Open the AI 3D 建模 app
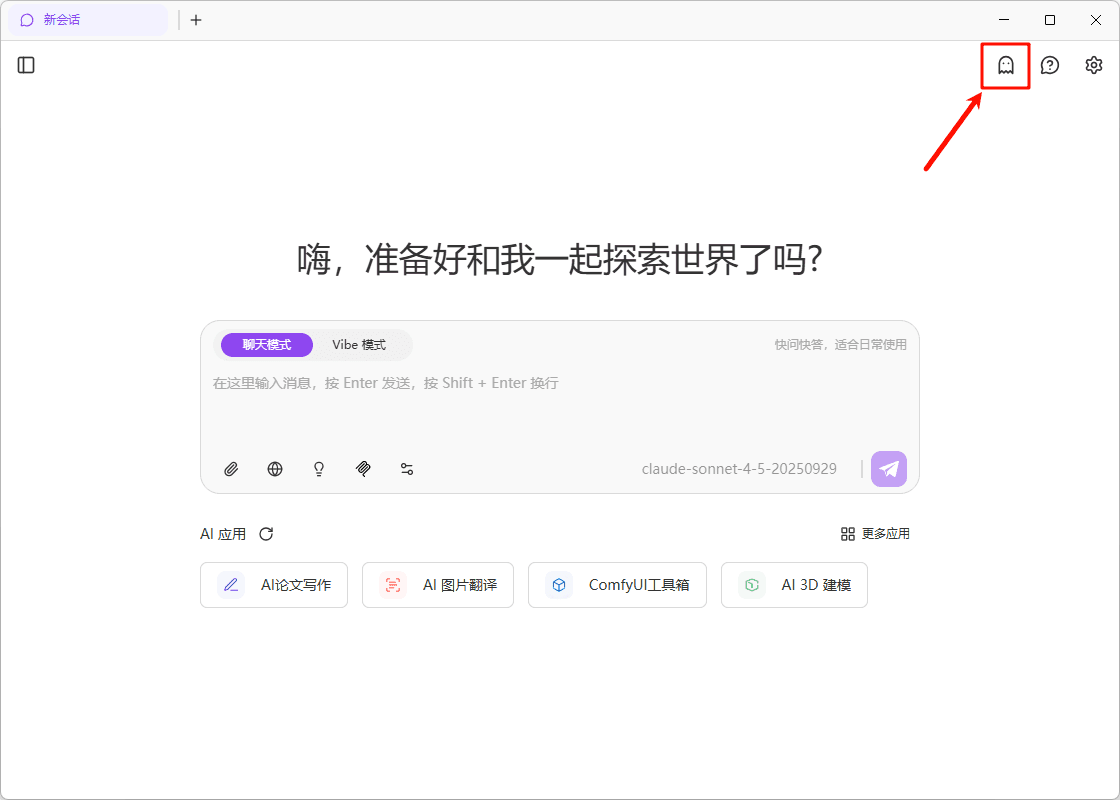 (x=794, y=585)
